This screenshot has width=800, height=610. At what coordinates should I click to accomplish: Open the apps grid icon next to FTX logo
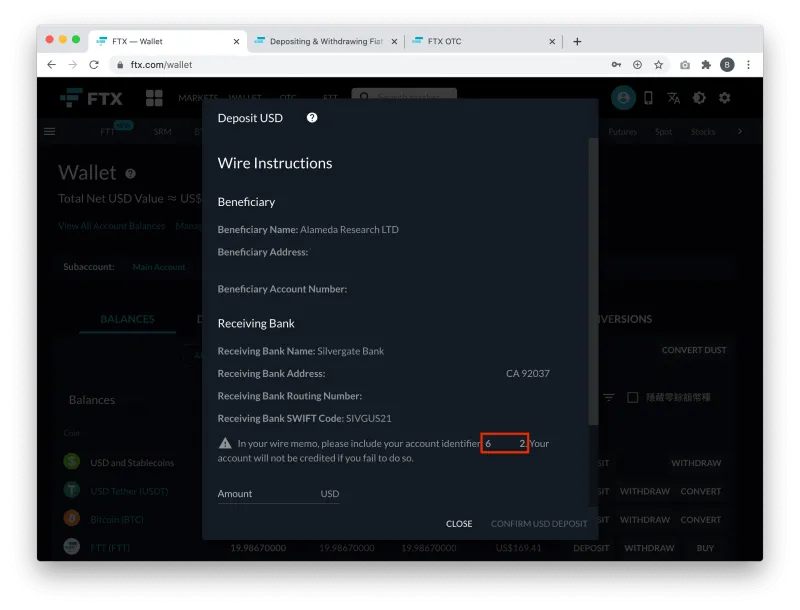click(x=154, y=98)
